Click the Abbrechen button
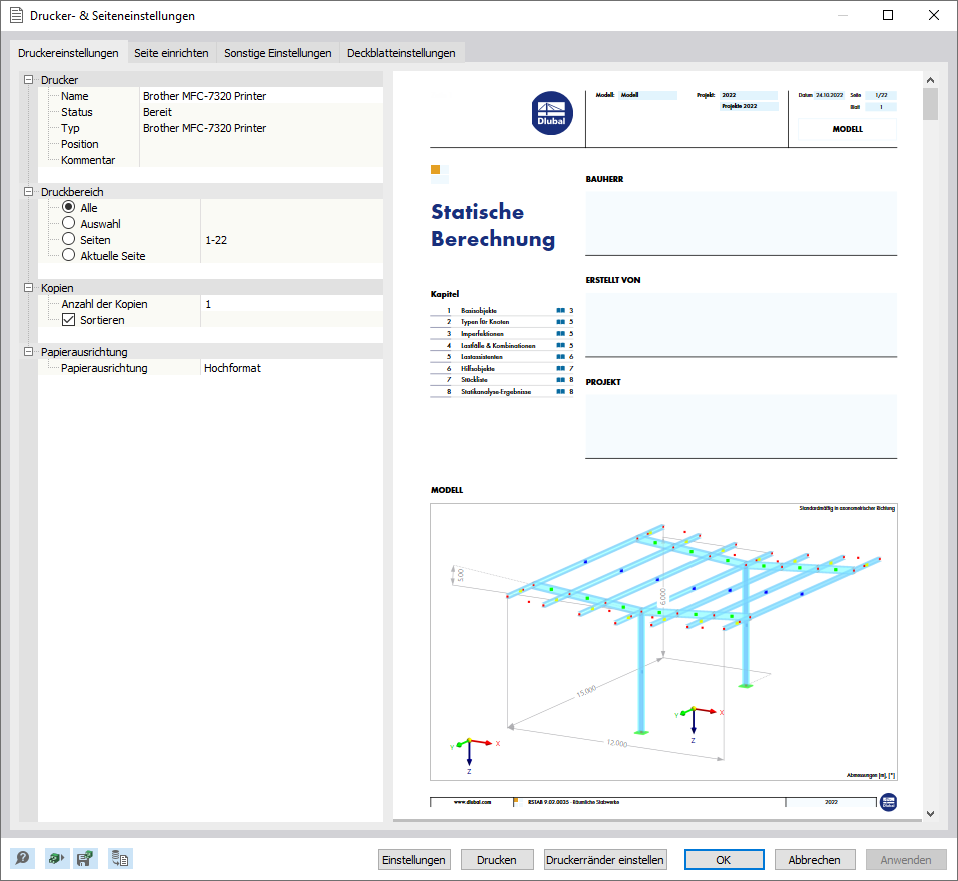The width and height of the screenshot is (958, 881). coord(814,860)
